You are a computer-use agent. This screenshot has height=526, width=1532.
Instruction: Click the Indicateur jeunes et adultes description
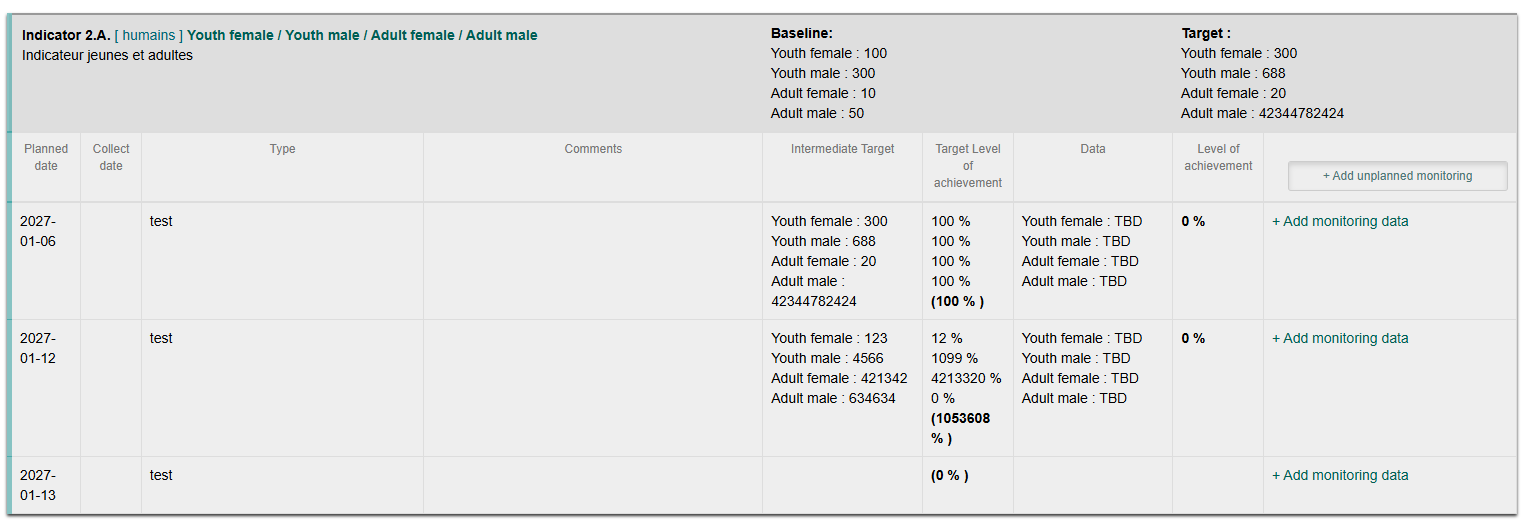[107, 55]
